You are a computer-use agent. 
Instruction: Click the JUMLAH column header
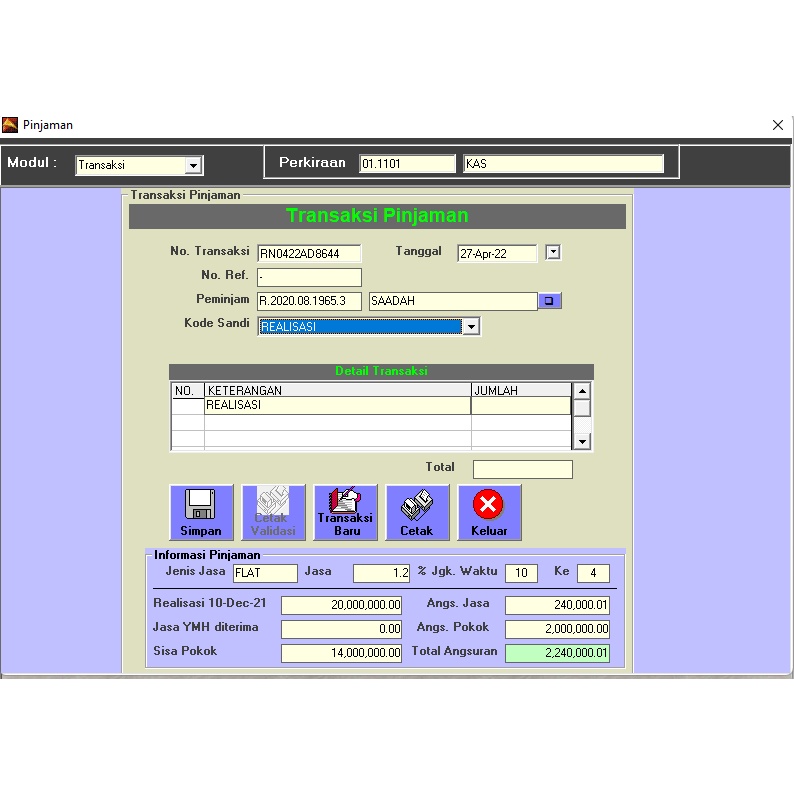pos(521,390)
